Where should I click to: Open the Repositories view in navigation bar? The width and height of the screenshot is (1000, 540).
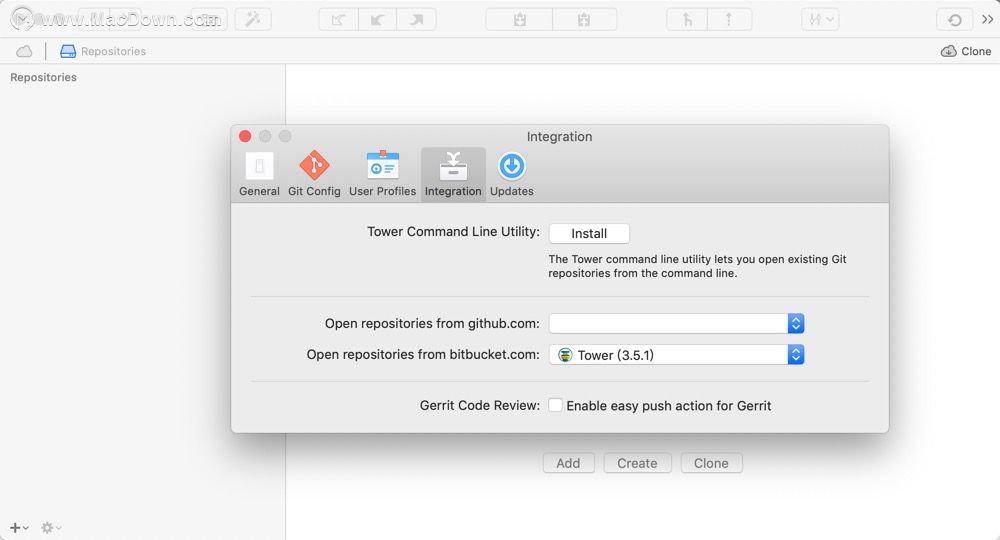pos(103,51)
